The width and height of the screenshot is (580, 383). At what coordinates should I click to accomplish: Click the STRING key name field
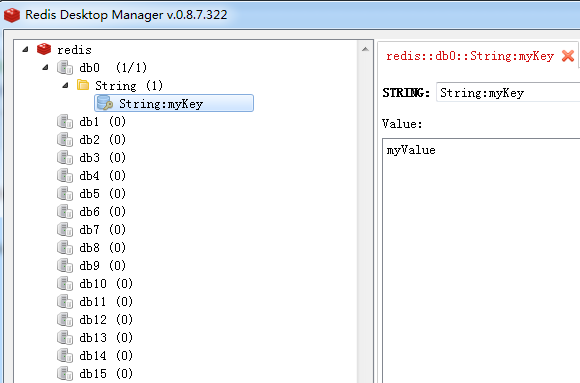(x=508, y=93)
